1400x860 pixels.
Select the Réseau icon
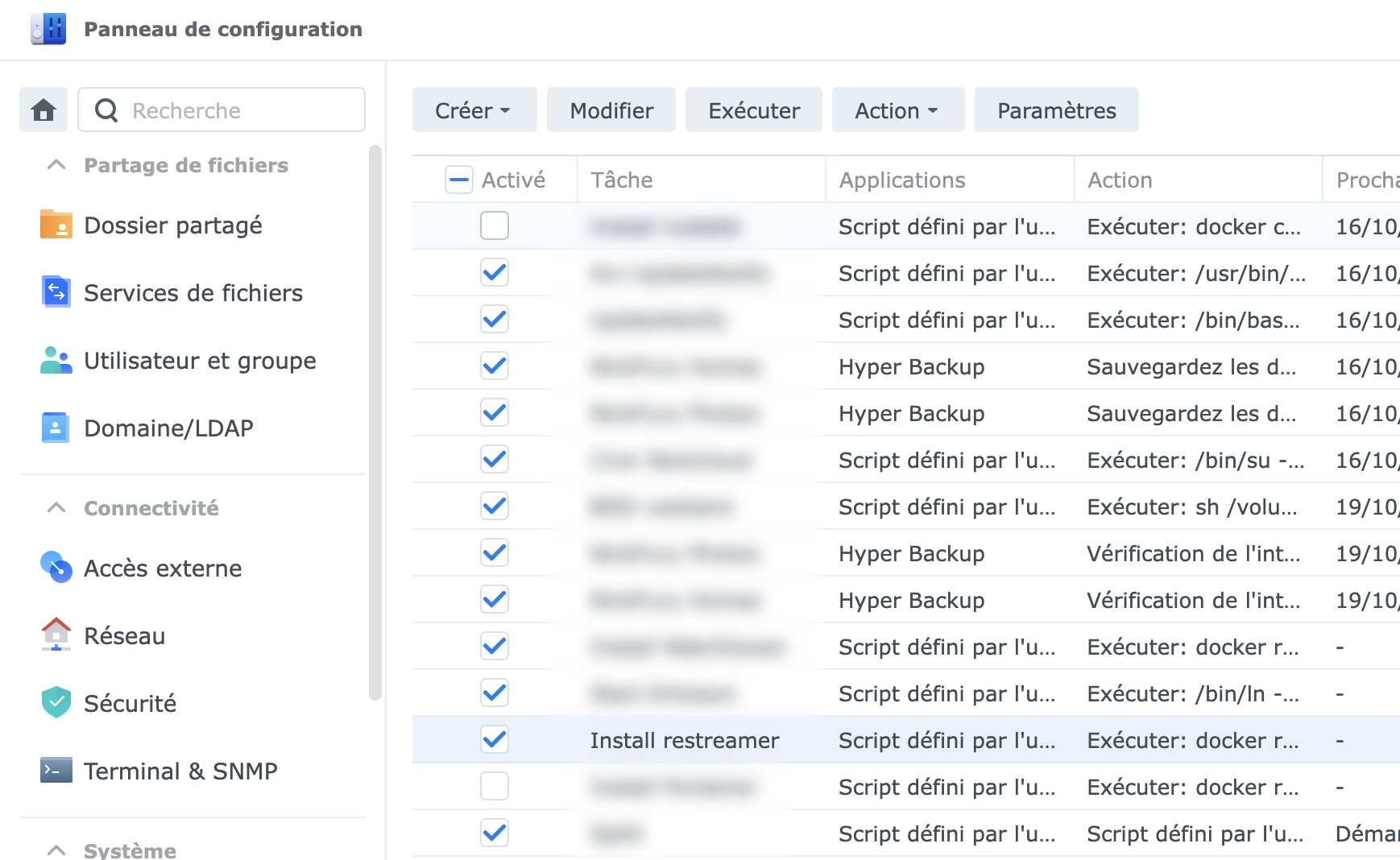(x=56, y=635)
